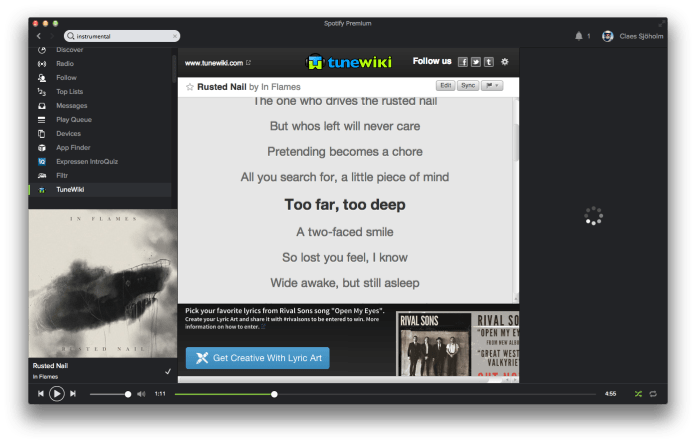Viewport: 696px width, 443px height.
Task: Click into the search field containing instrumental
Action: click(122, 36)
